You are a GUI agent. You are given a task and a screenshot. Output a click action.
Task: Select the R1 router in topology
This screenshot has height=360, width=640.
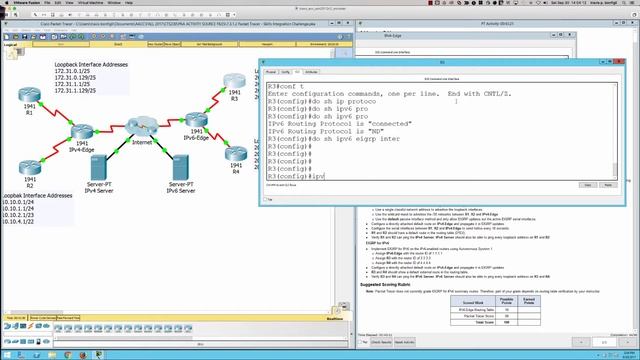[29, 95]
